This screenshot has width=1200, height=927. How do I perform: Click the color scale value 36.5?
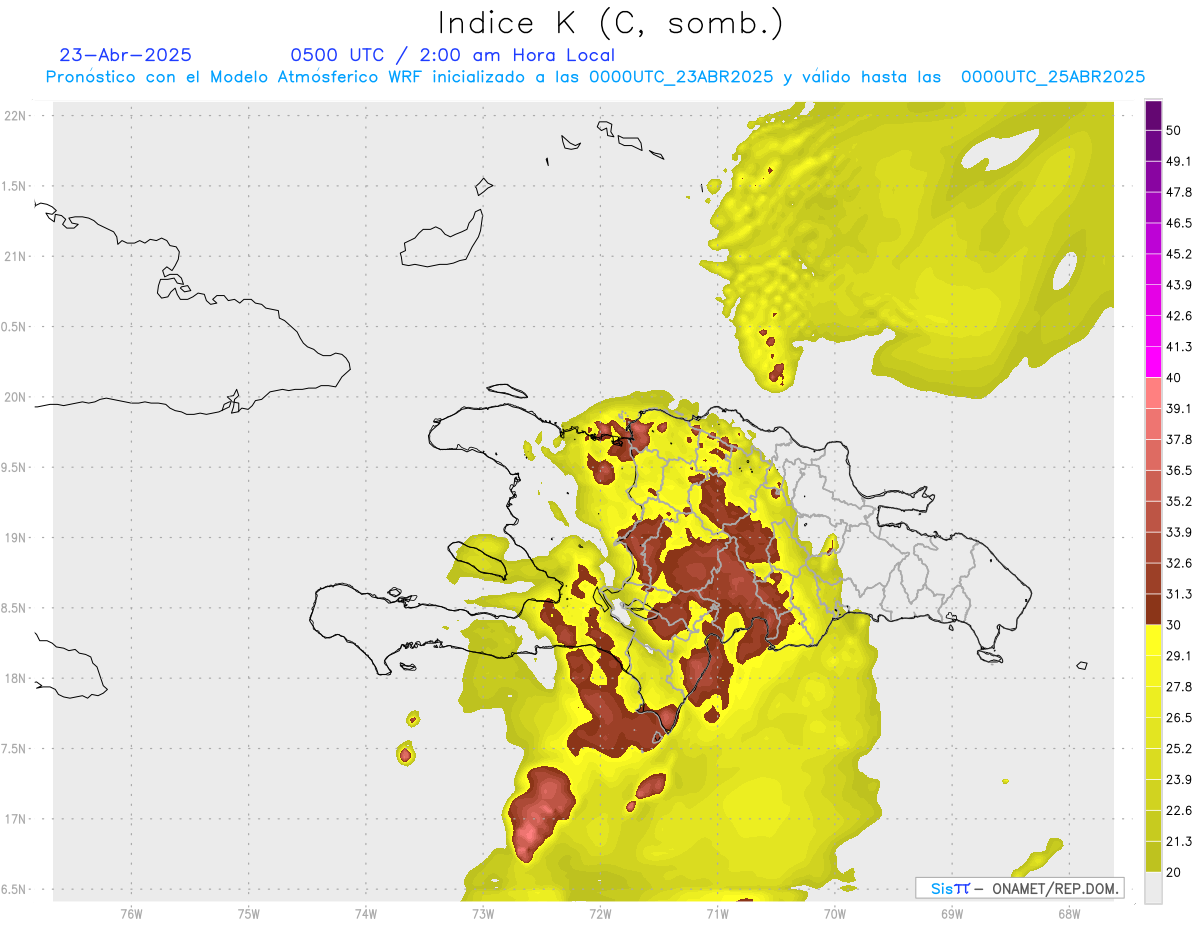[1179, 470]
